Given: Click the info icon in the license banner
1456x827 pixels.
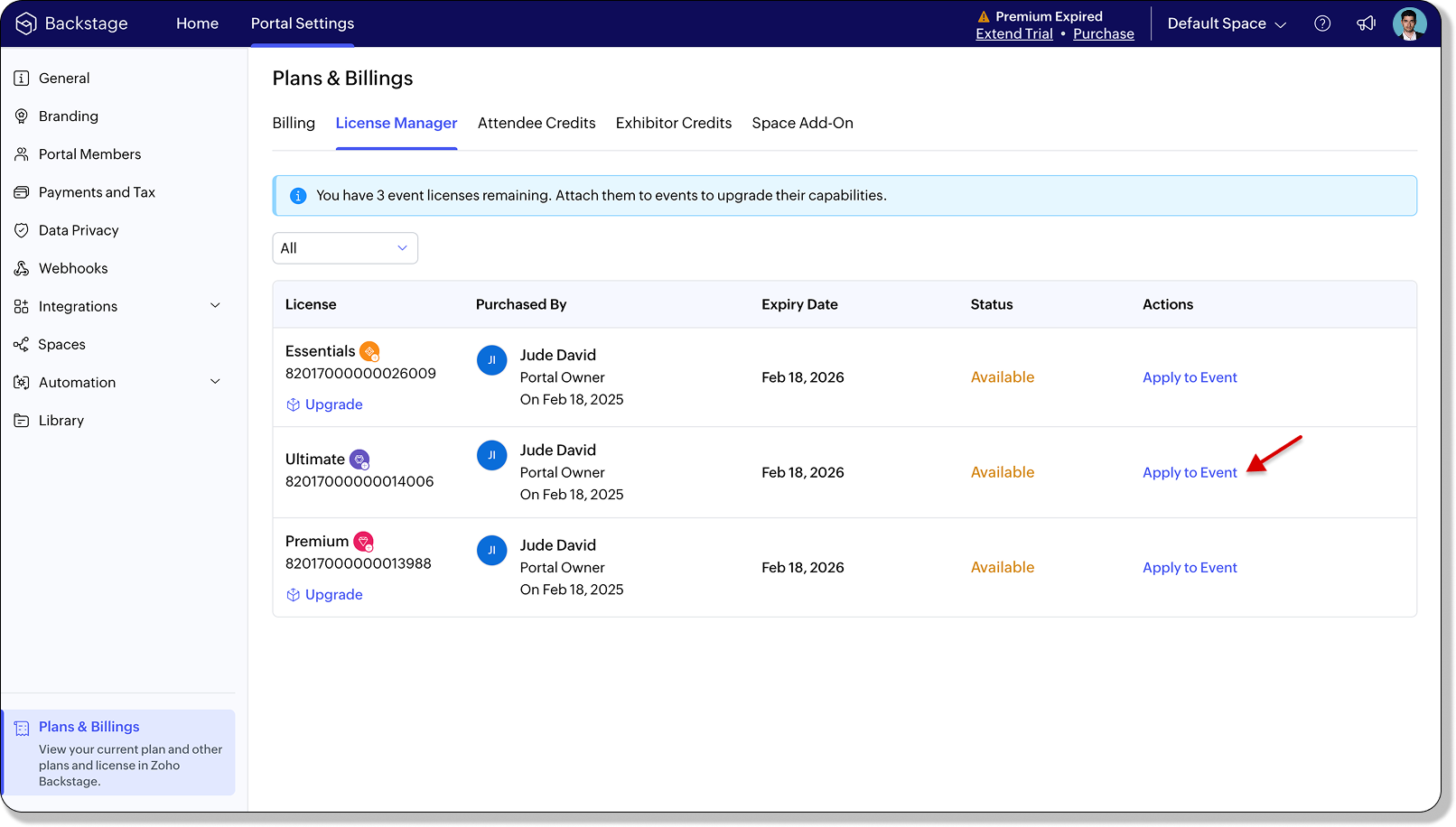Looking at the screenshot, I should pyautogui.click(x=298, y=196).
